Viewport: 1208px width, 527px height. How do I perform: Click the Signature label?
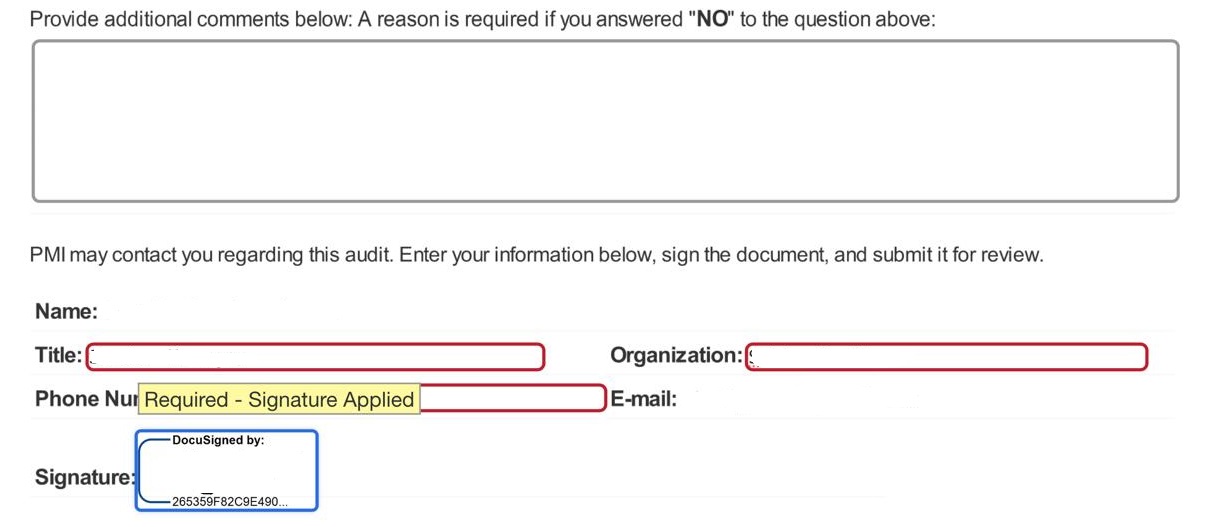pos(84,478)
